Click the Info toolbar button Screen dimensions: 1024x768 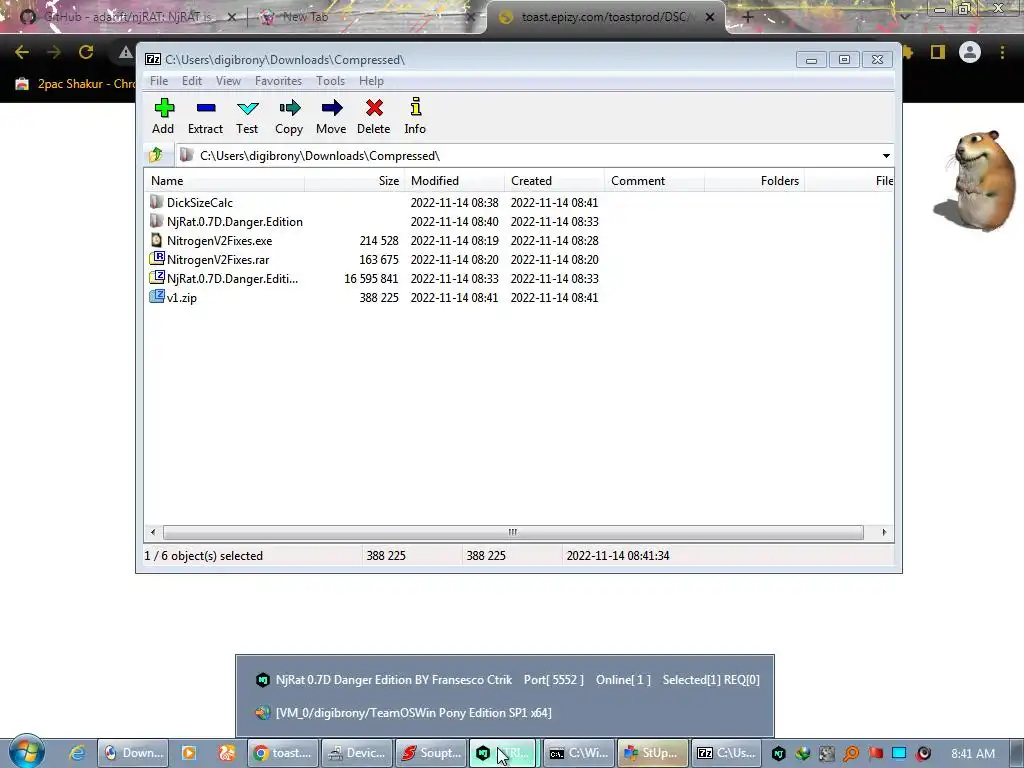click(415, 116)
